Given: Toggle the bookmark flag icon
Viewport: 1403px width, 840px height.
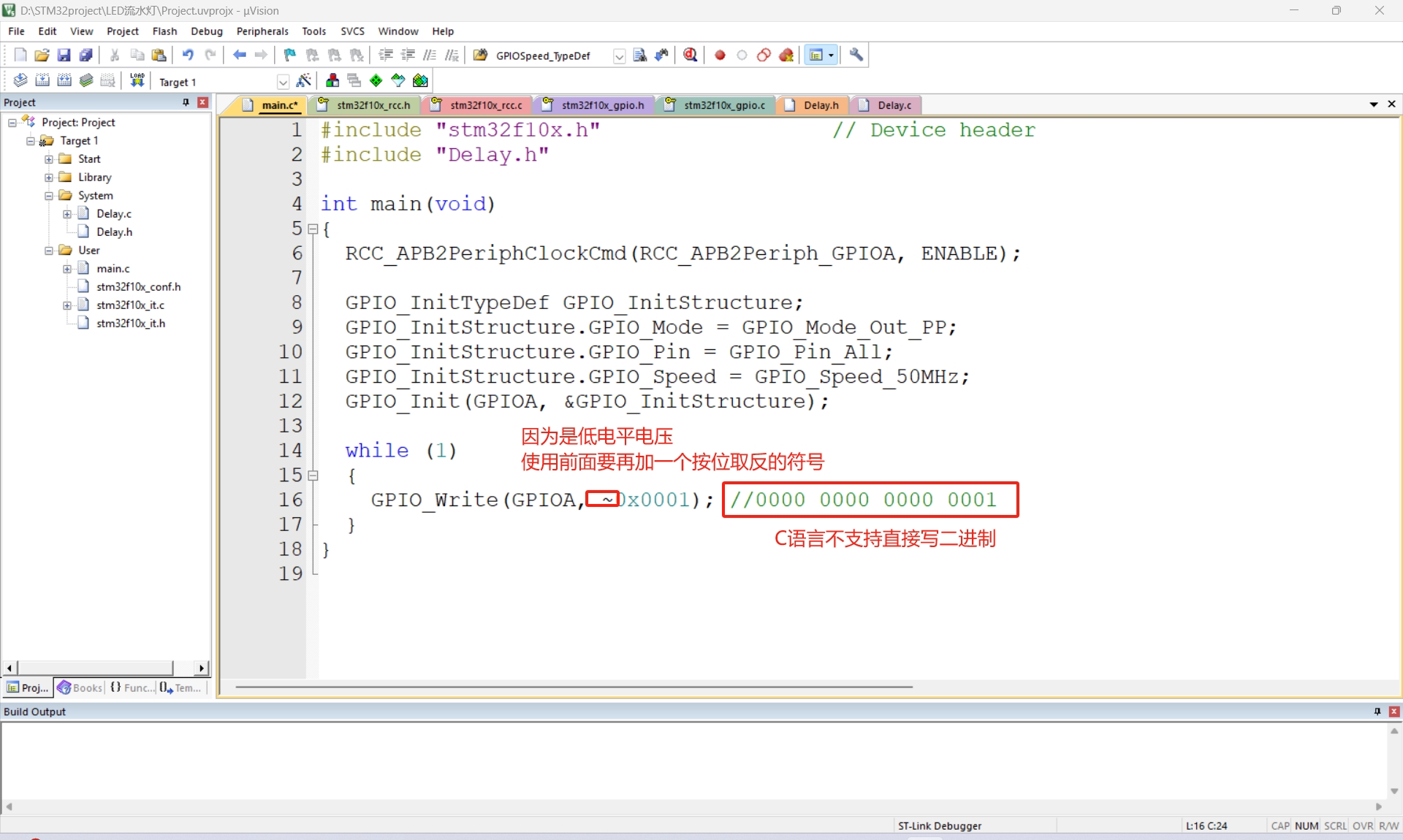Looking at the screenshot, I should (x=289, y=55).
